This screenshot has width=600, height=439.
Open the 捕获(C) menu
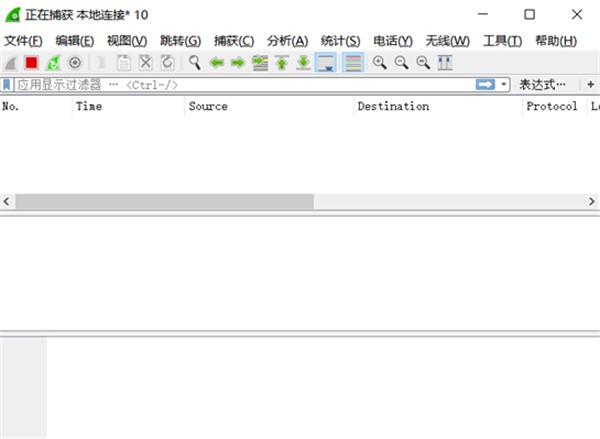[234, 40]
